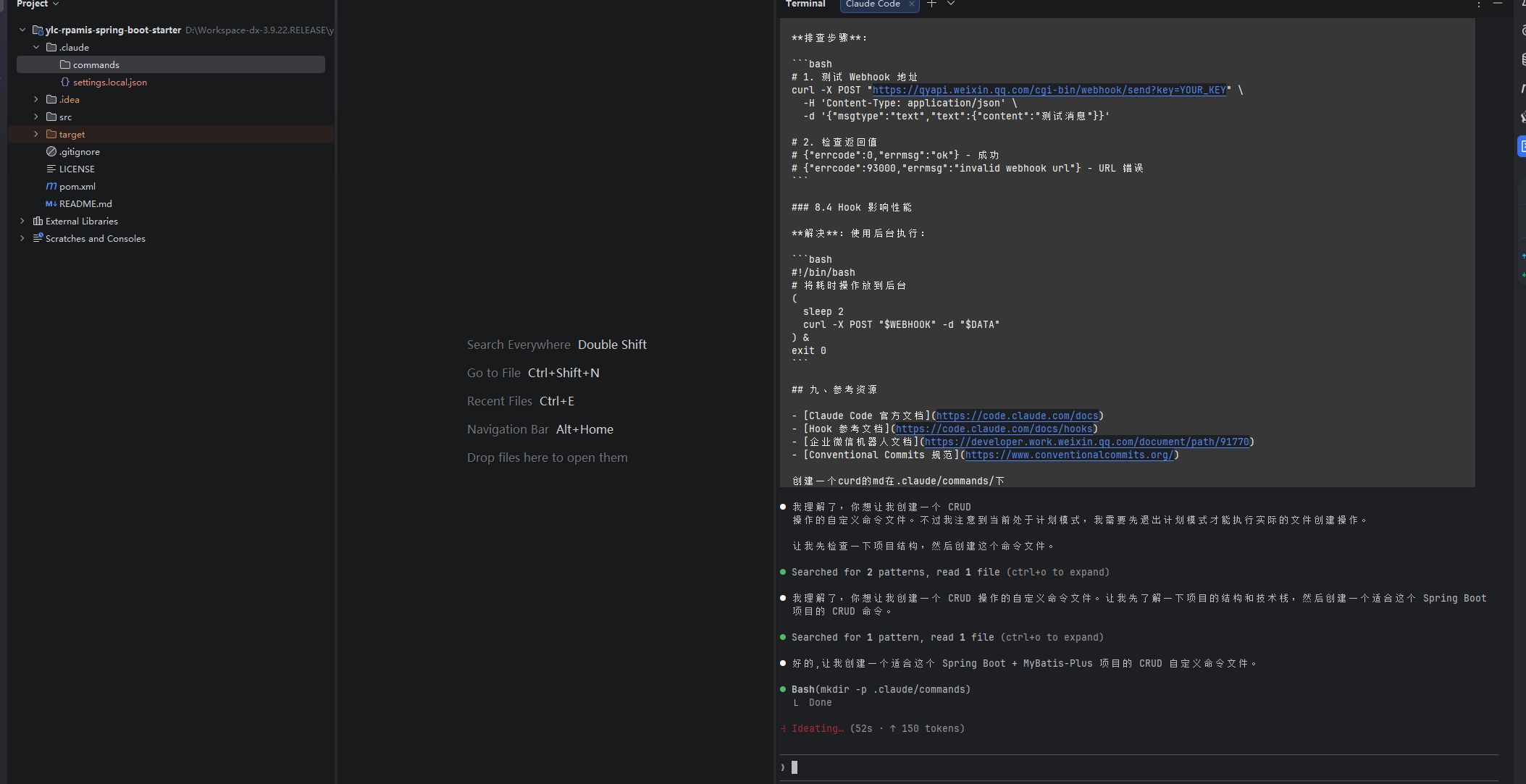
Task: Expand External Libraries node
Action: tap(22, 221)
